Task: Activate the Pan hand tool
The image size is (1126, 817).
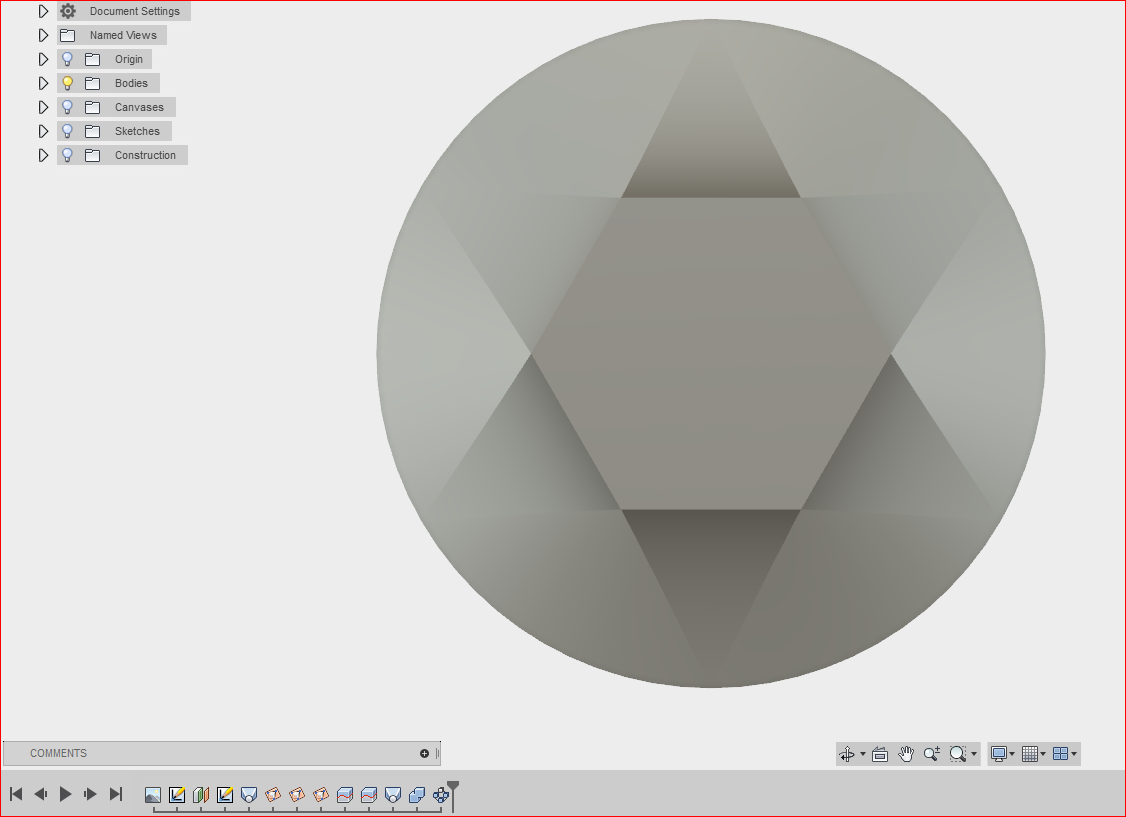Action: (x=906, y=754)
